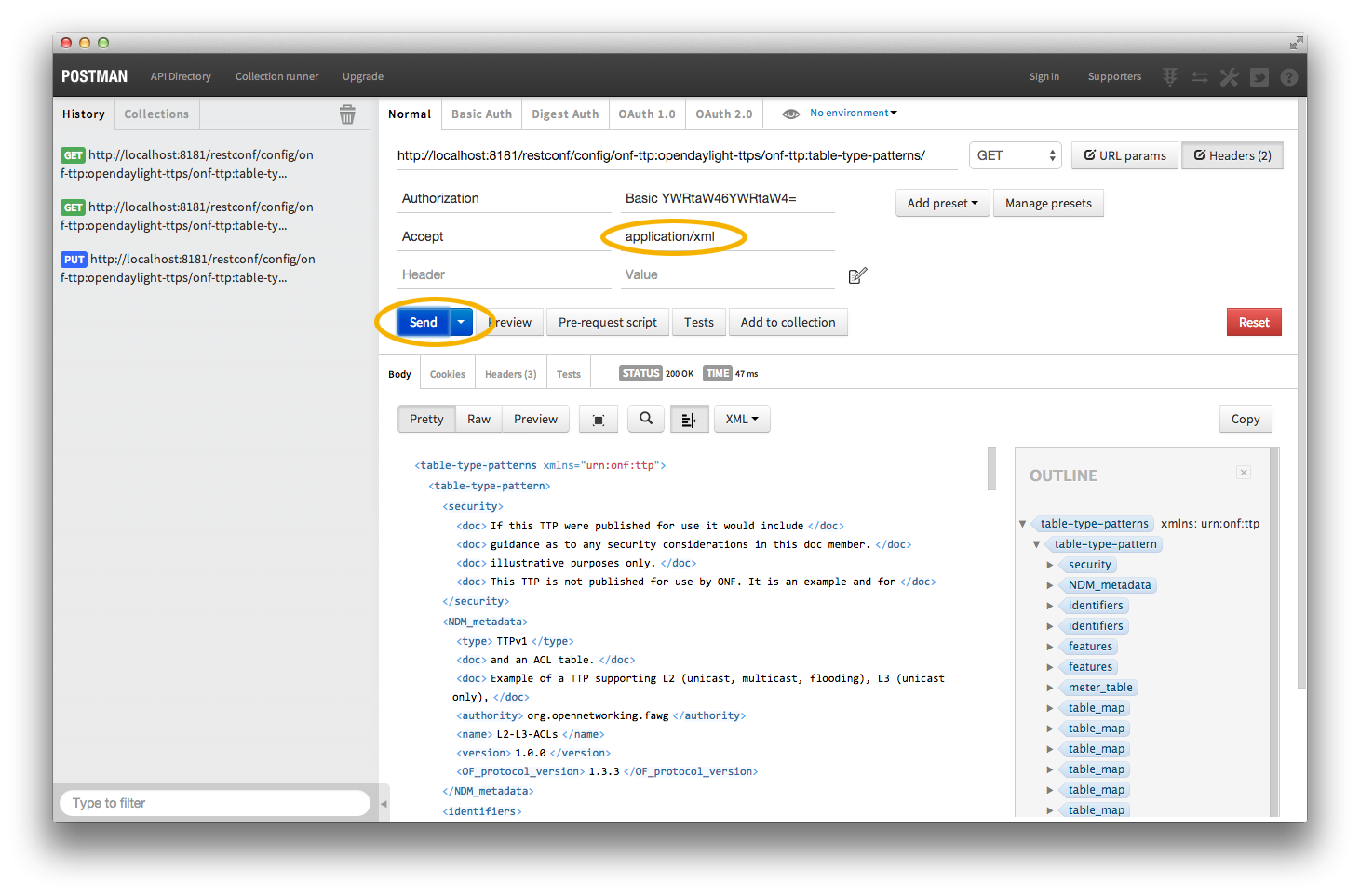Open the XML format dropdown
Screen dimensions: 1360x896
(x=742, y=420)
